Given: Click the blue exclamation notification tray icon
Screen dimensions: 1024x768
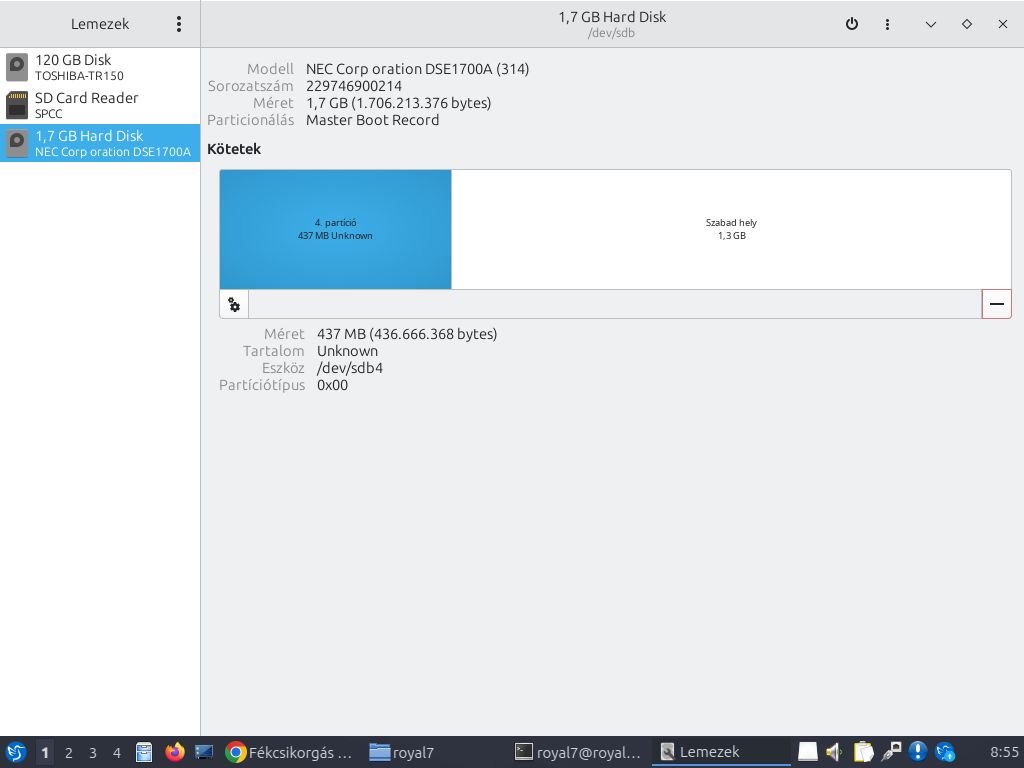Looking at the screenshot, I should coord(918,752).
